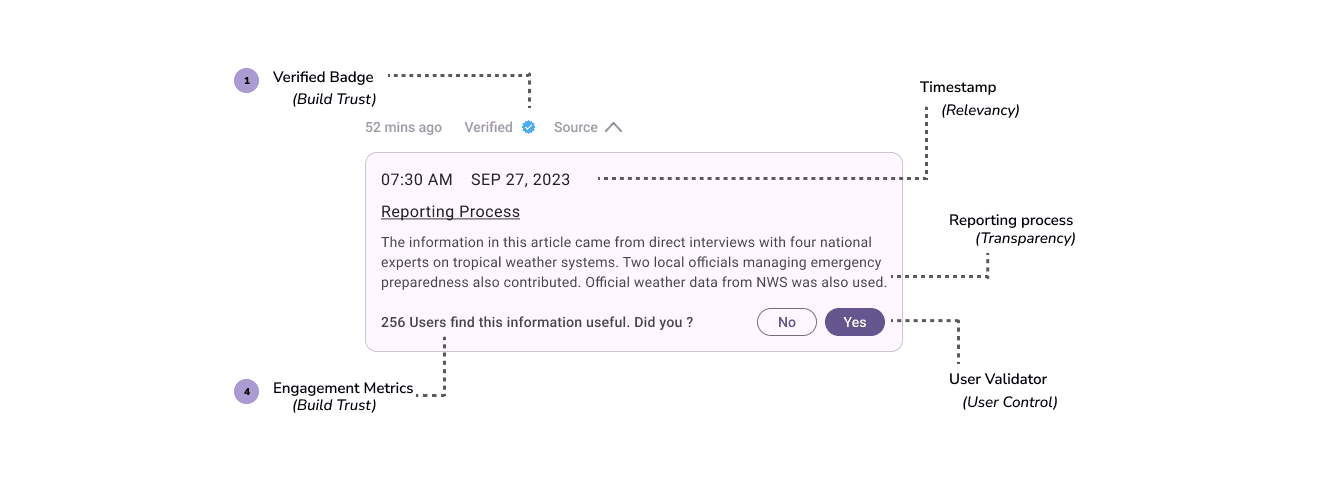The image size is (1324, 482).
Task: Click the Timestamp annotation label
Action: click(958, 88)
